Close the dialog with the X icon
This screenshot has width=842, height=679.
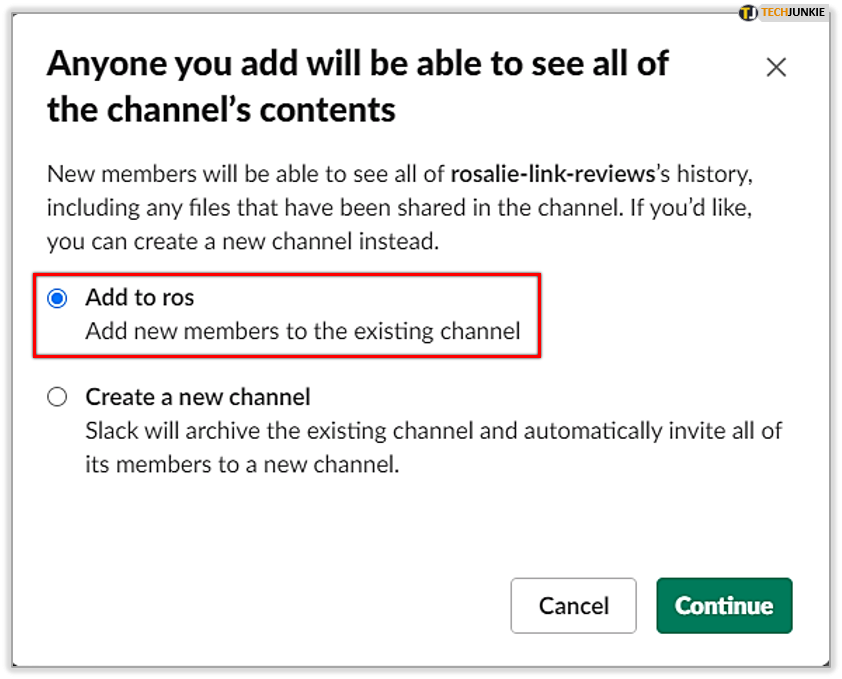tap(776, 68)
